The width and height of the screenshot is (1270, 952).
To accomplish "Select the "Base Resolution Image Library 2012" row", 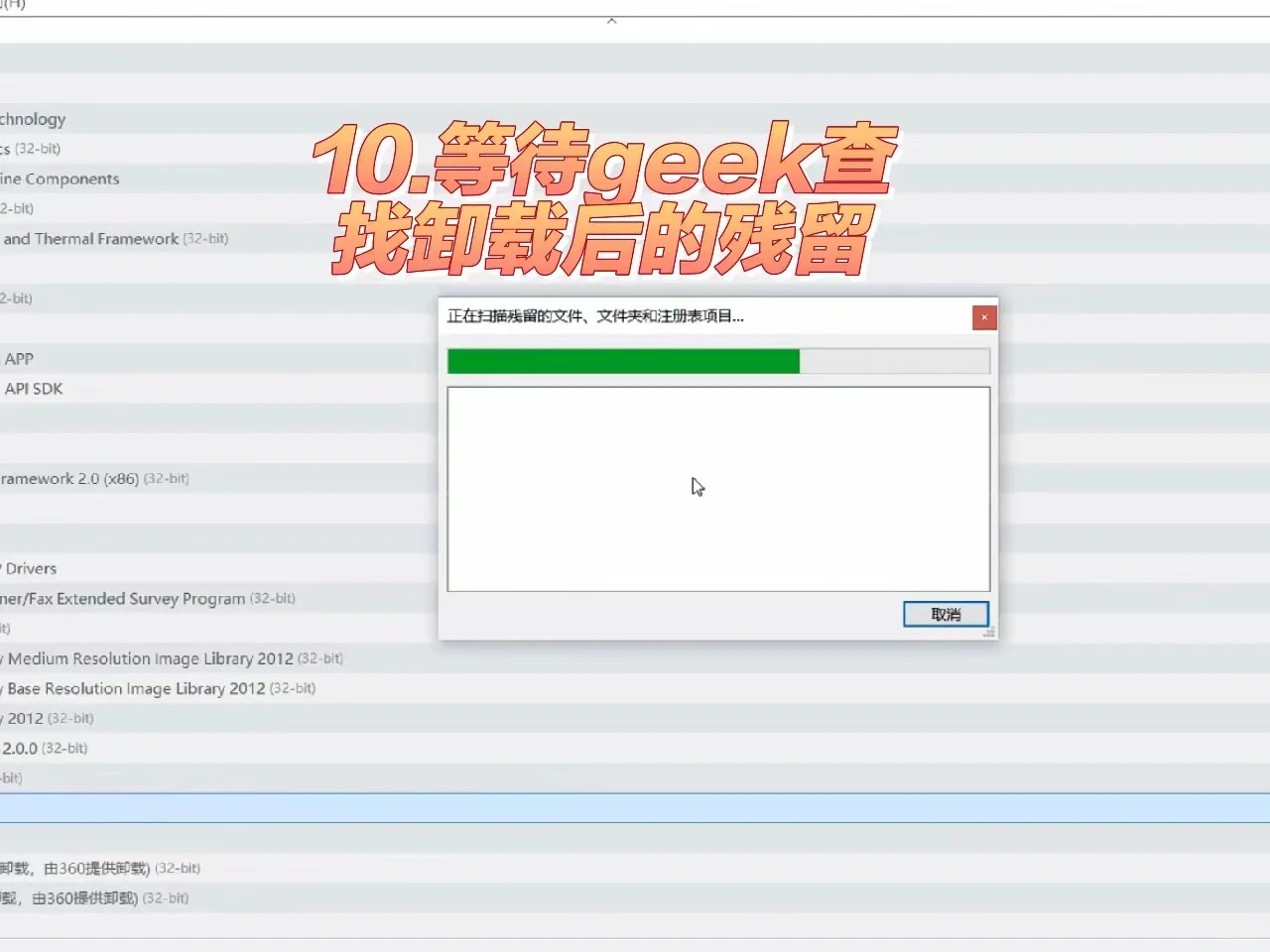I will tap(635, 688).
